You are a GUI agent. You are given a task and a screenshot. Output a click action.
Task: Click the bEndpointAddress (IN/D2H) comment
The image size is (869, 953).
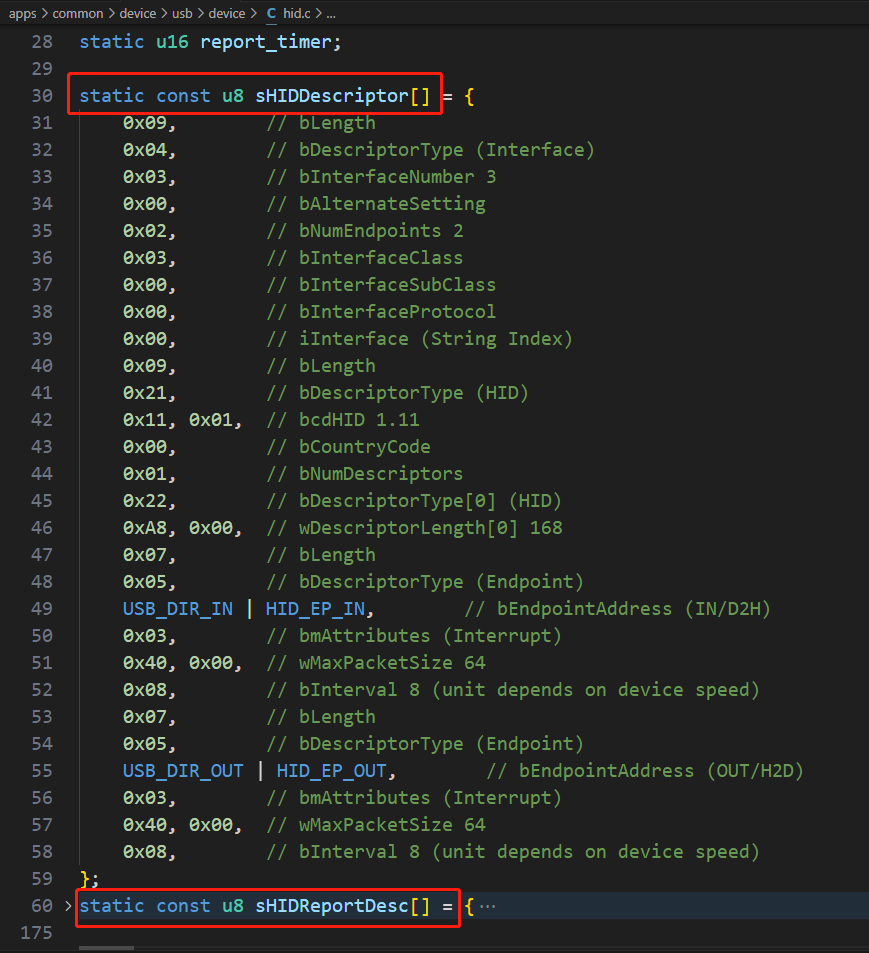617,609
